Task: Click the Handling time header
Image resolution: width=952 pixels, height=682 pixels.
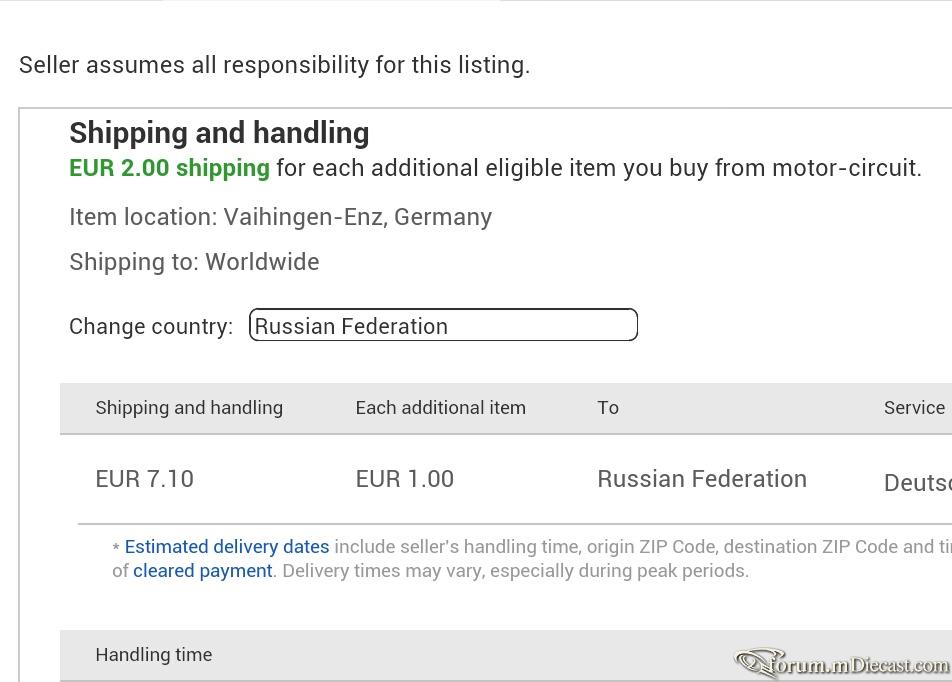Action: 154,655
